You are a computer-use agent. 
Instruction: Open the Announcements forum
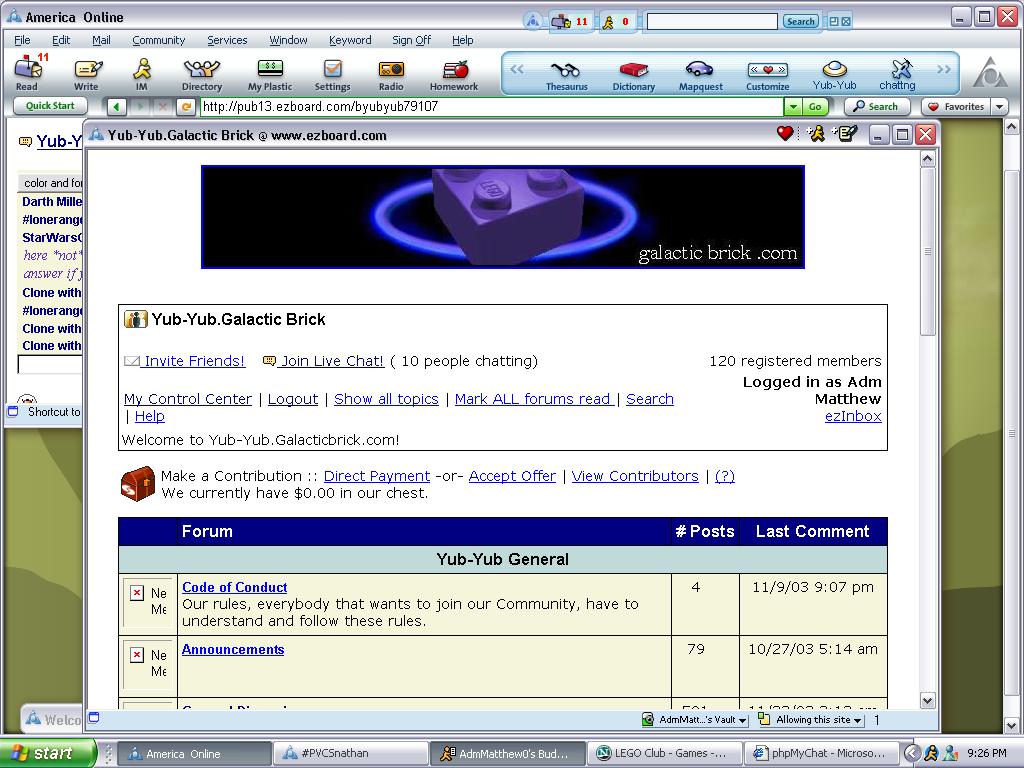click(x=233, y=649)
